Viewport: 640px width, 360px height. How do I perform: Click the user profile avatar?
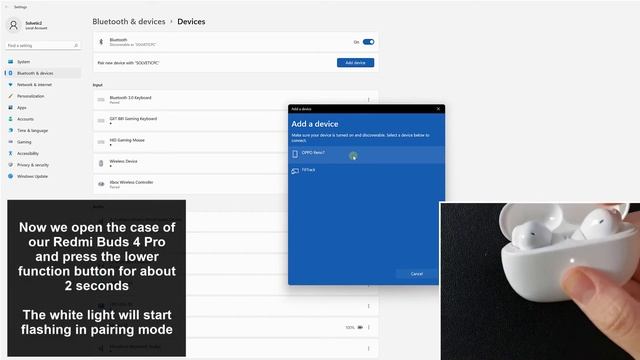point(13,25)
